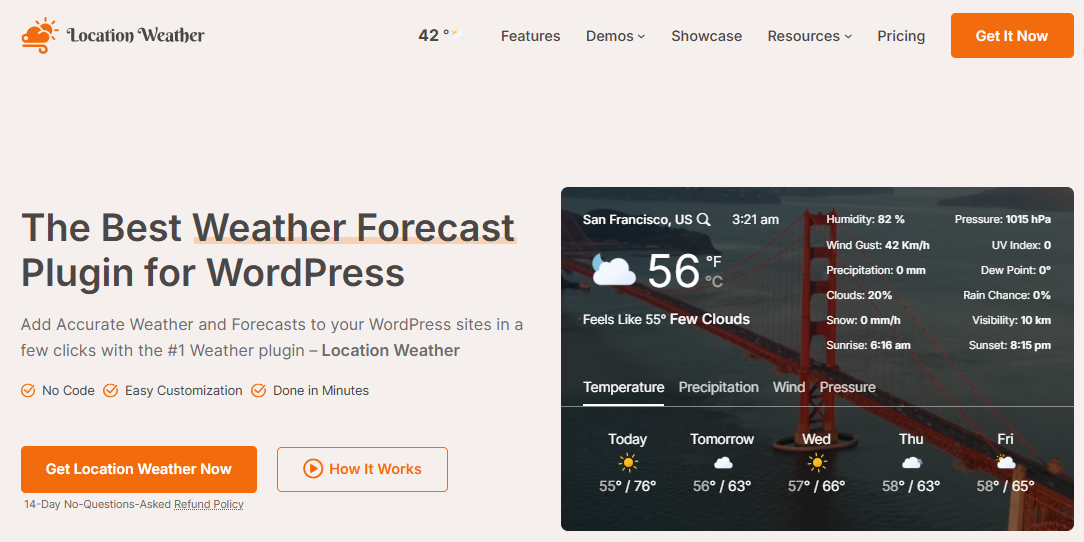Click the Few Clouds condition text
Screen dimensions: 1084x542
click(x=710, y=319)
